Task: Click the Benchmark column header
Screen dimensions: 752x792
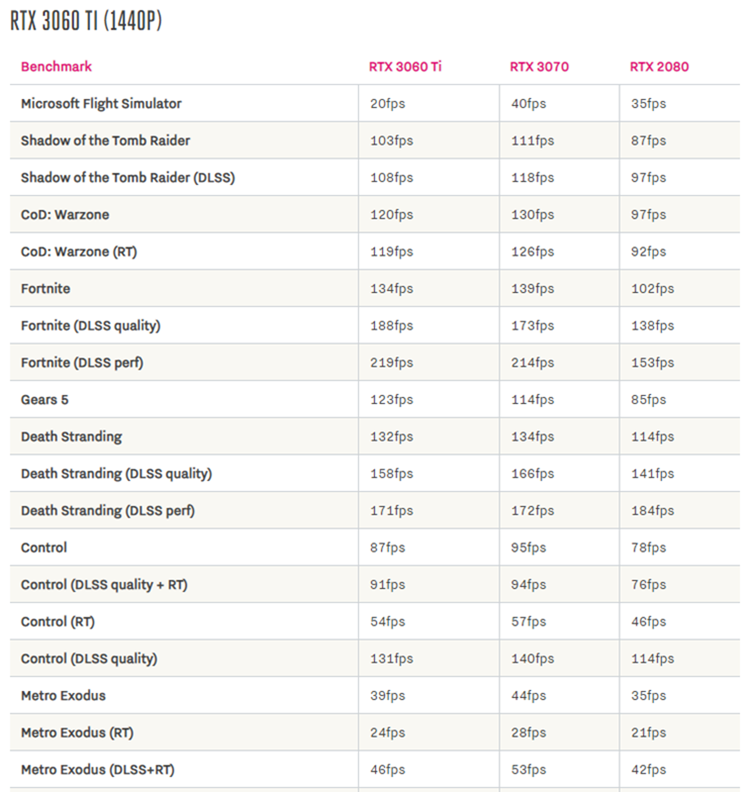Action: tap(56, 67)
